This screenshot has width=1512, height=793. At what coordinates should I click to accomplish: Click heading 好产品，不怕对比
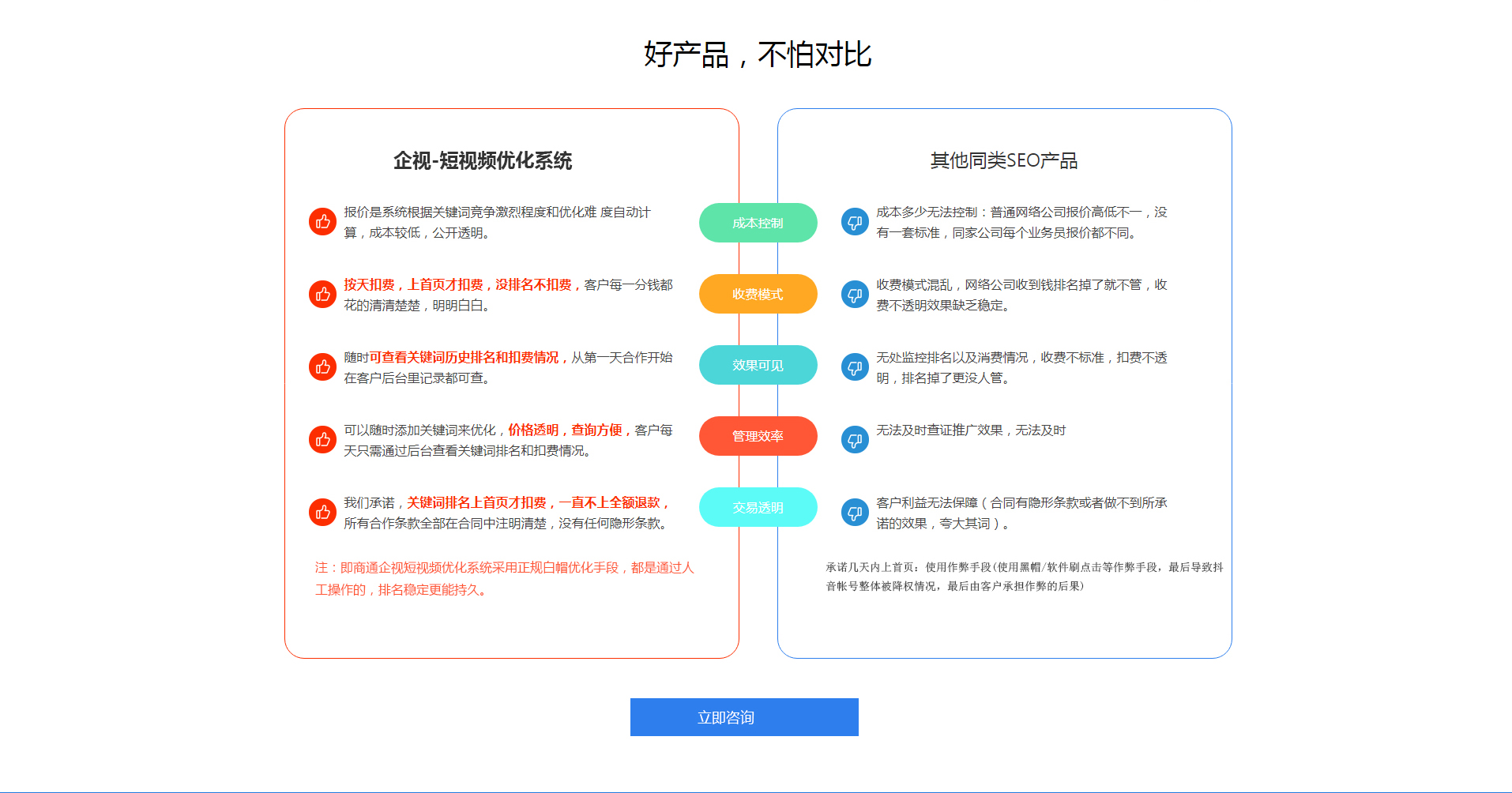pyautogui.click(x=758, y=54)
